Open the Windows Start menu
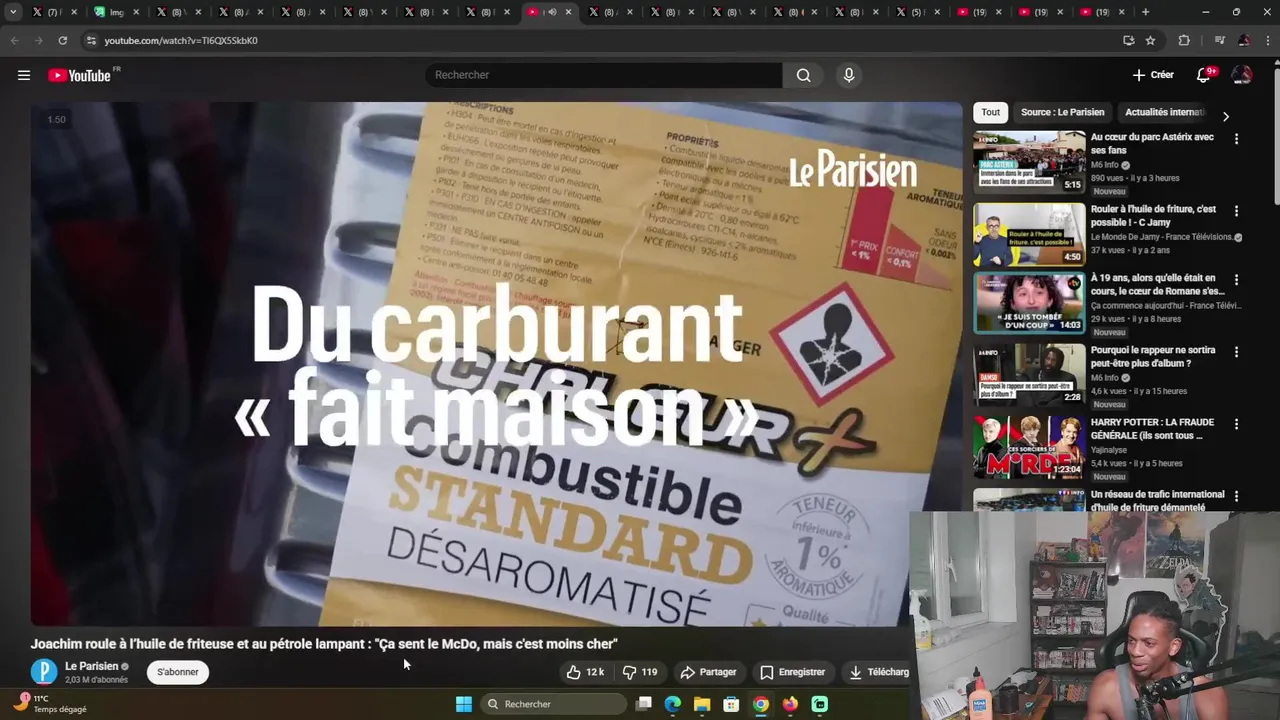The width and height of the screenshot is (1280, 720). pyautogui.click(x=464, y=704)
